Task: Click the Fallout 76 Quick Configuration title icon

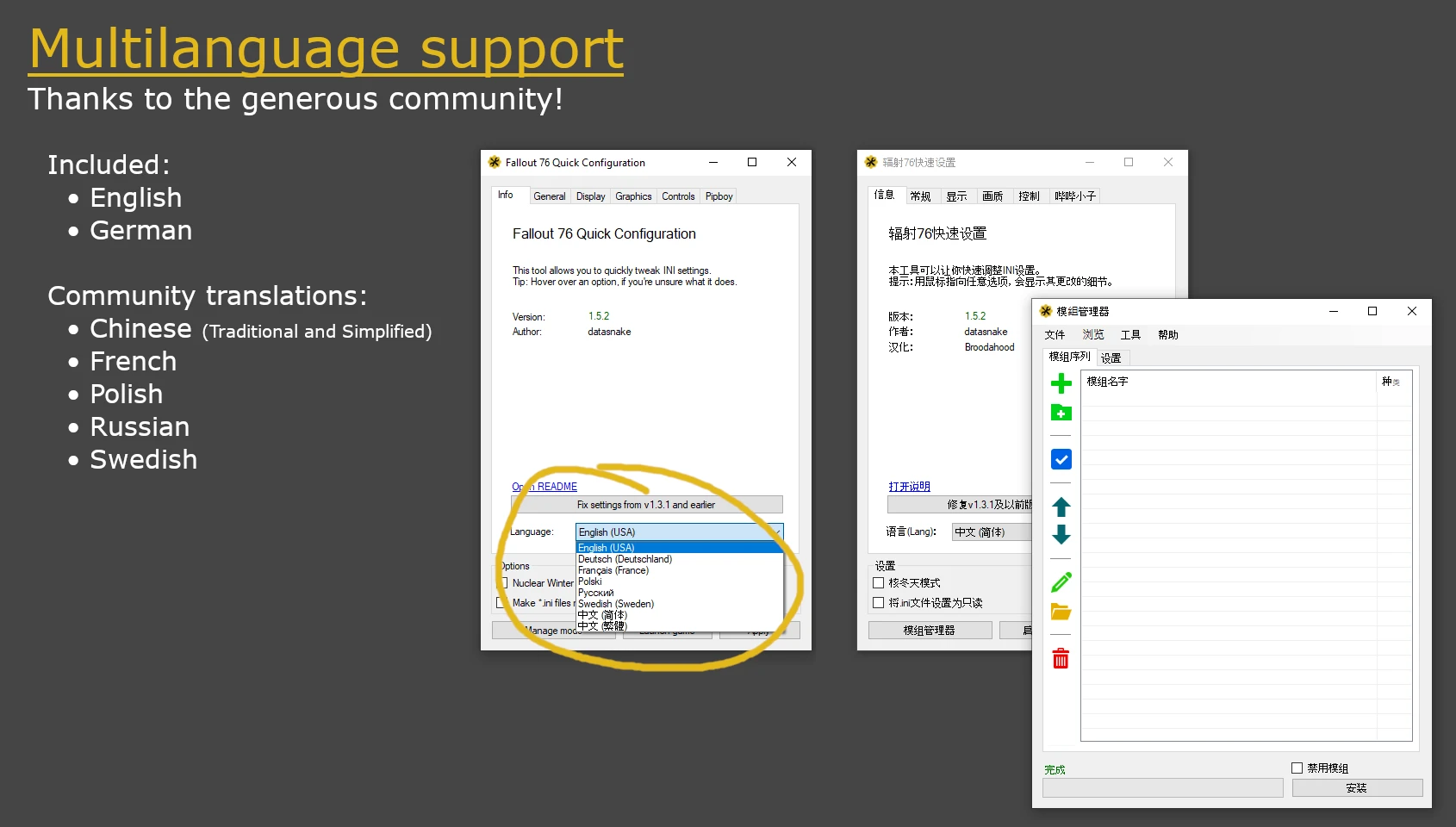Action: [x=495, y=162]
